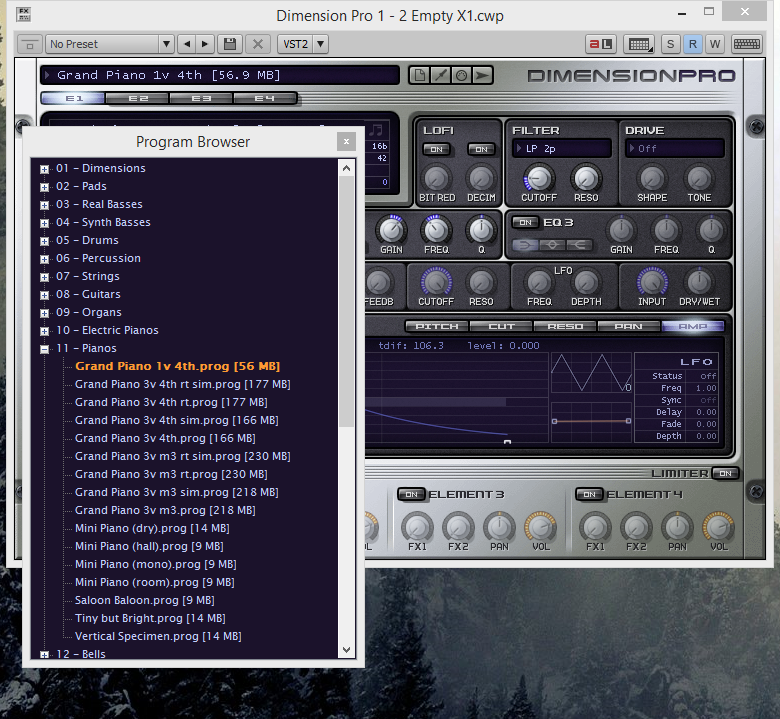The image size is (780, 719).
Task: Open the filter type LP 2p selector
Action: click(561, 148)
